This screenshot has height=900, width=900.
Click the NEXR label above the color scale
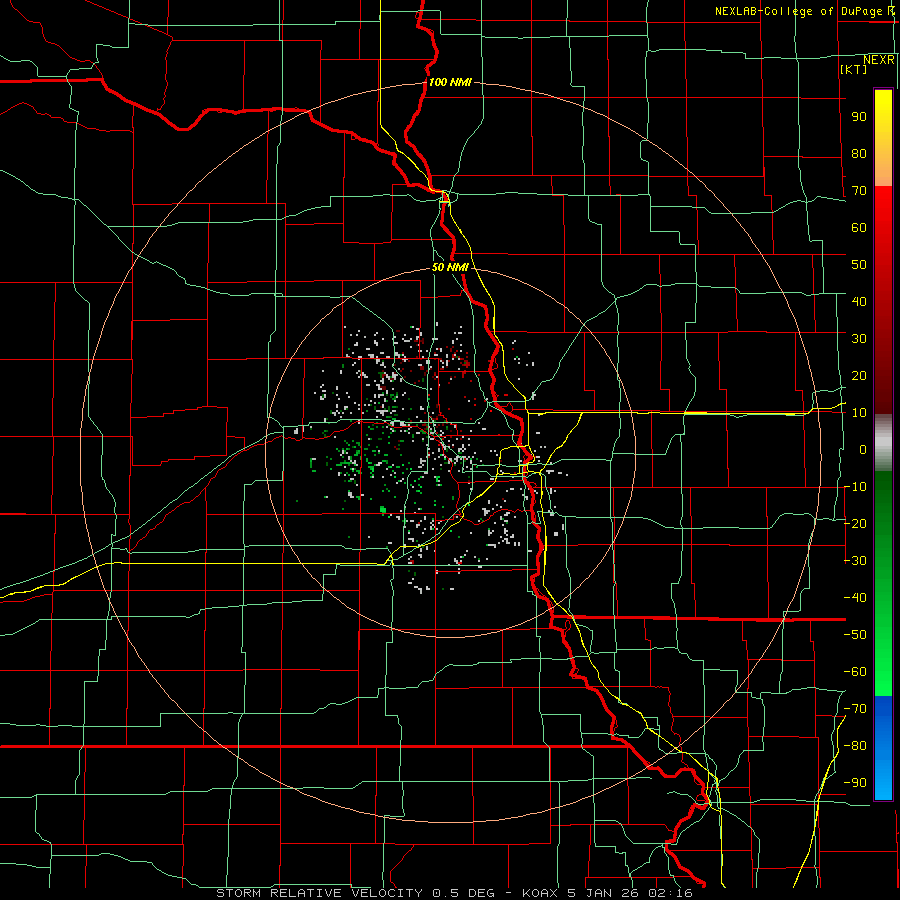[879, 60]
